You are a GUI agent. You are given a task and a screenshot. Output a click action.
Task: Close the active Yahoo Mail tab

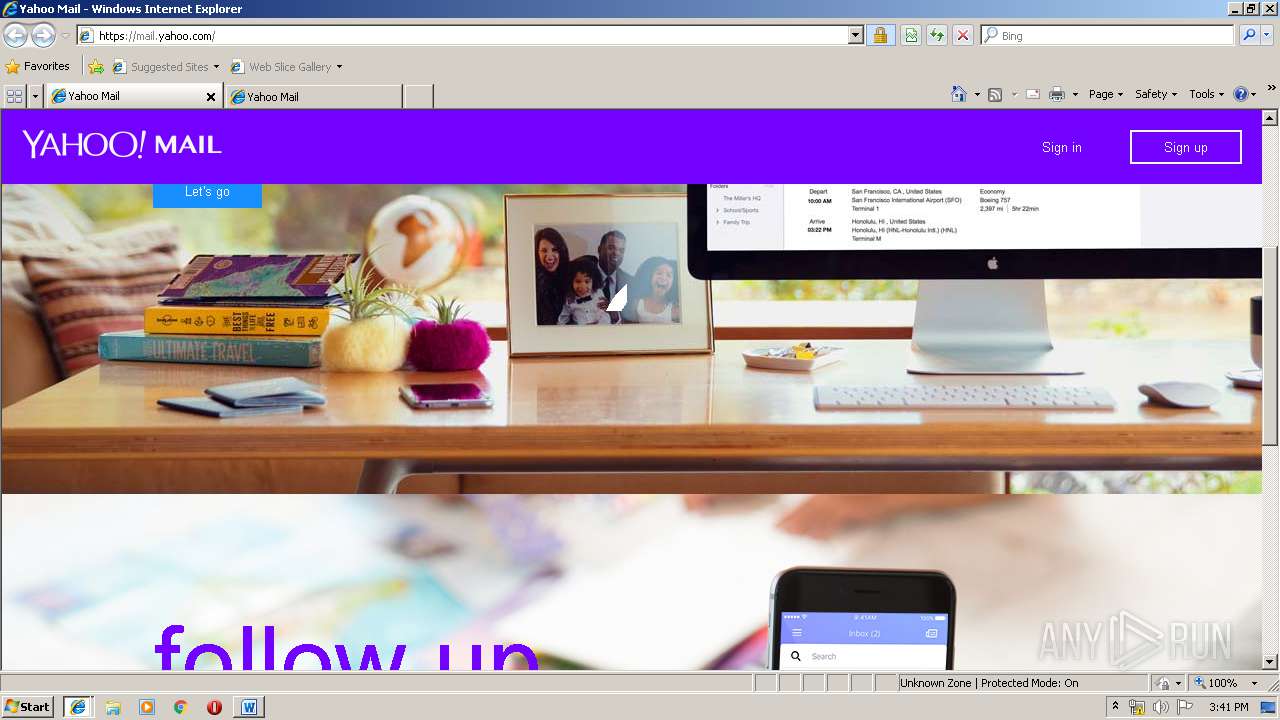[x=211, y=97]
